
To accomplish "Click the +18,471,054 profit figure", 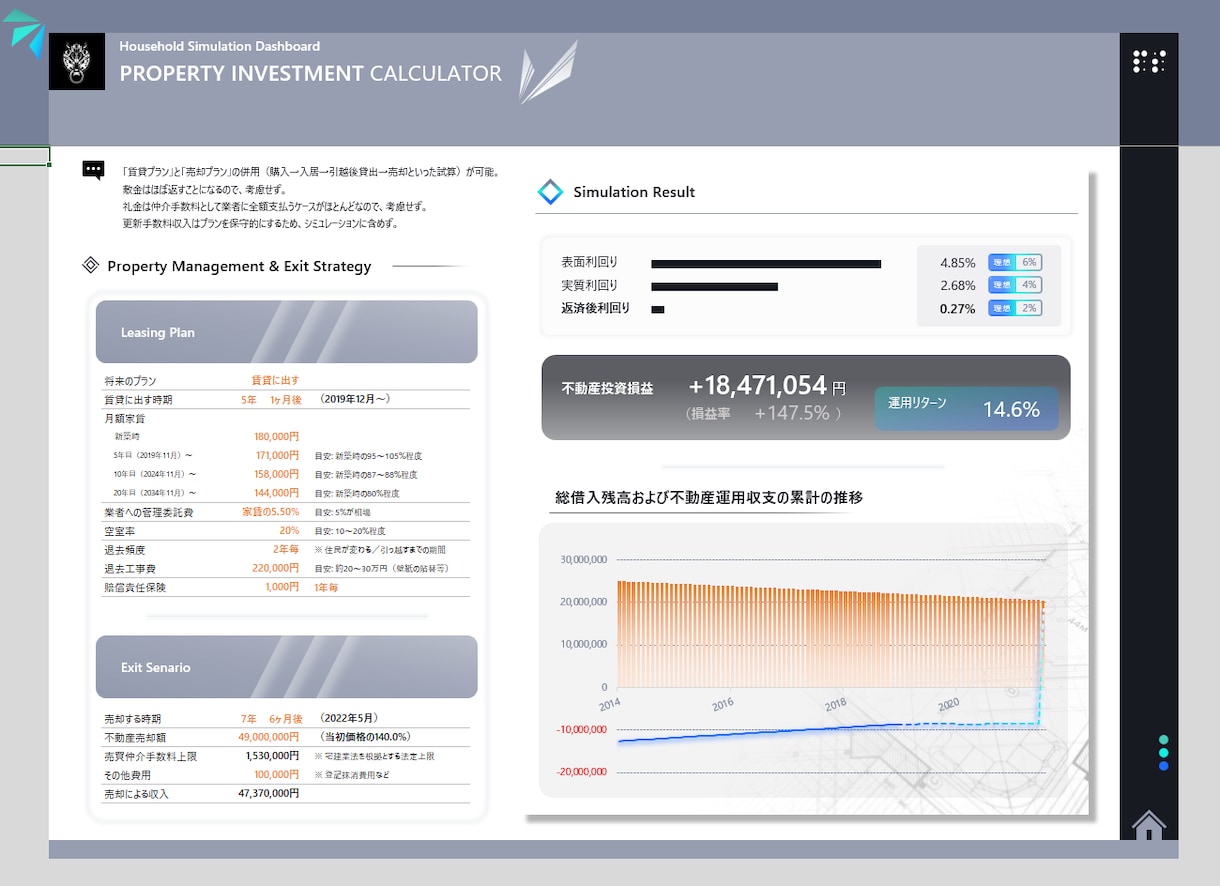I will coord(758,385).
